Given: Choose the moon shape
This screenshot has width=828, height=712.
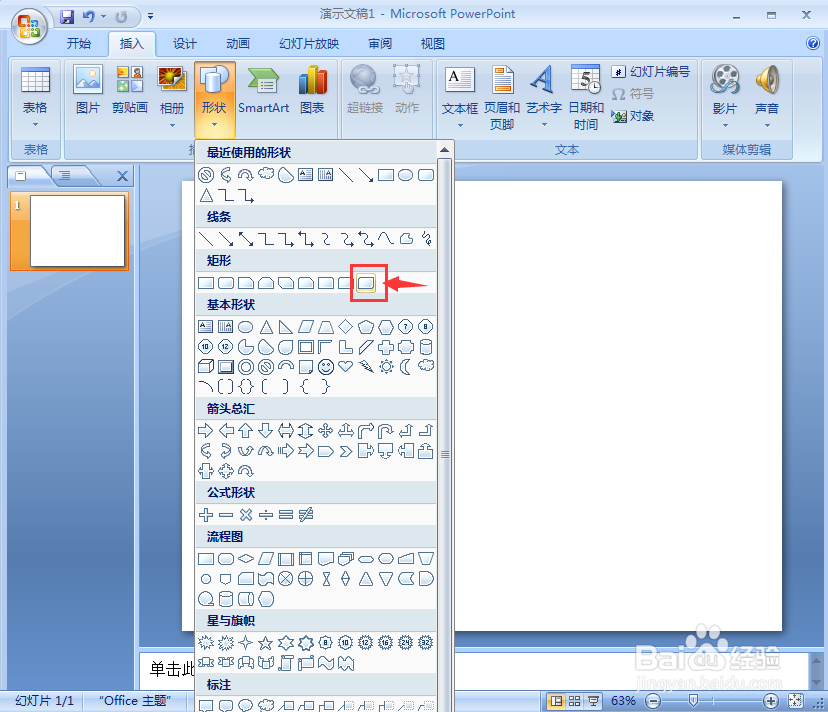Looking at the screenshot, I should [406, 366].
